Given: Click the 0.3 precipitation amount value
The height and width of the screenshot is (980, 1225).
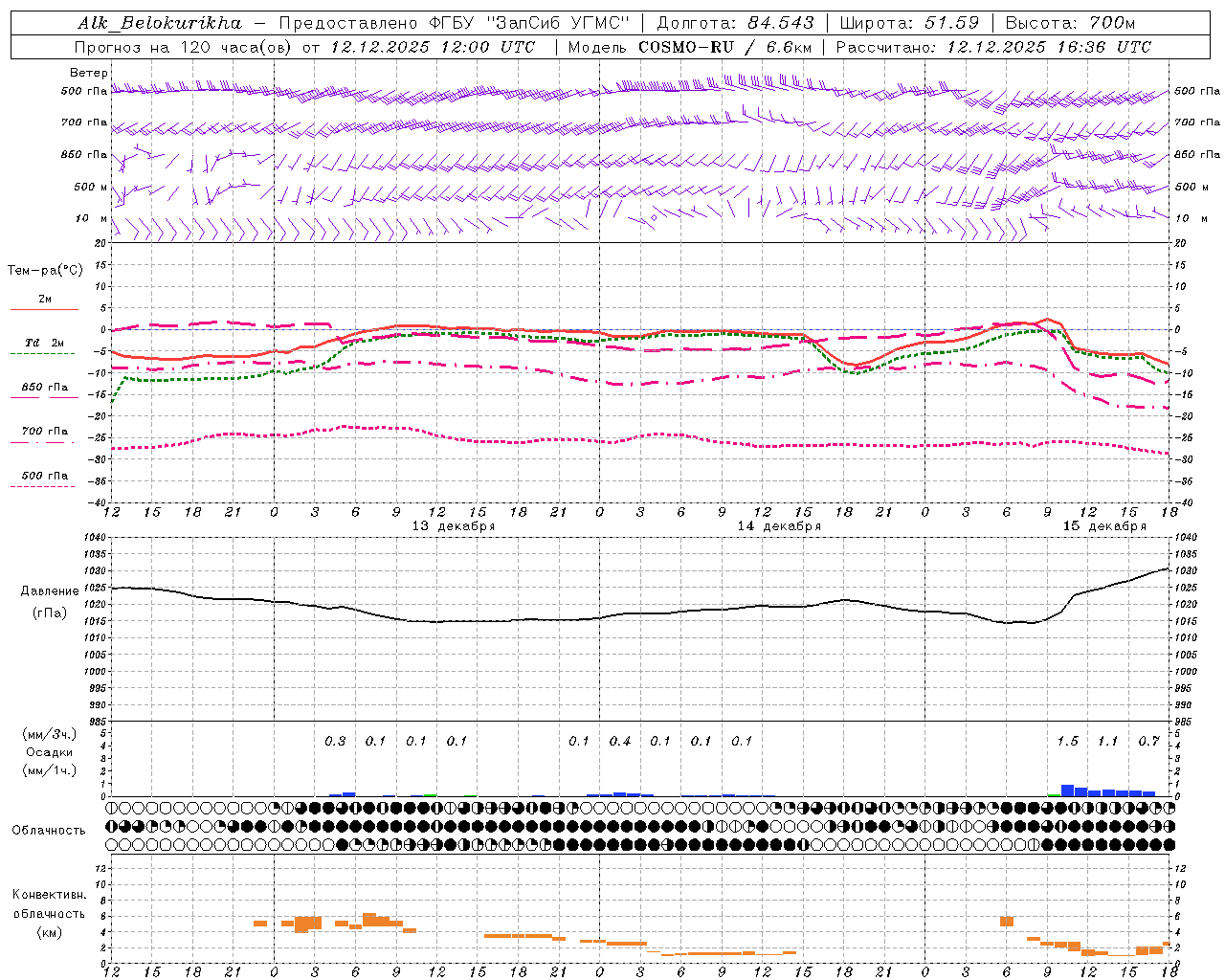Looking at the screenshot, I should [x=335, y=742].
